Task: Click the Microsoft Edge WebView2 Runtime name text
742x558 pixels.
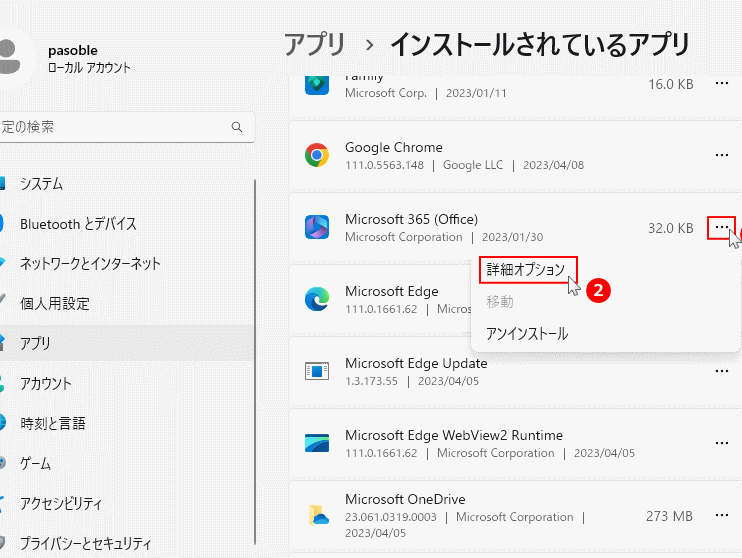Action: (454, 435)
